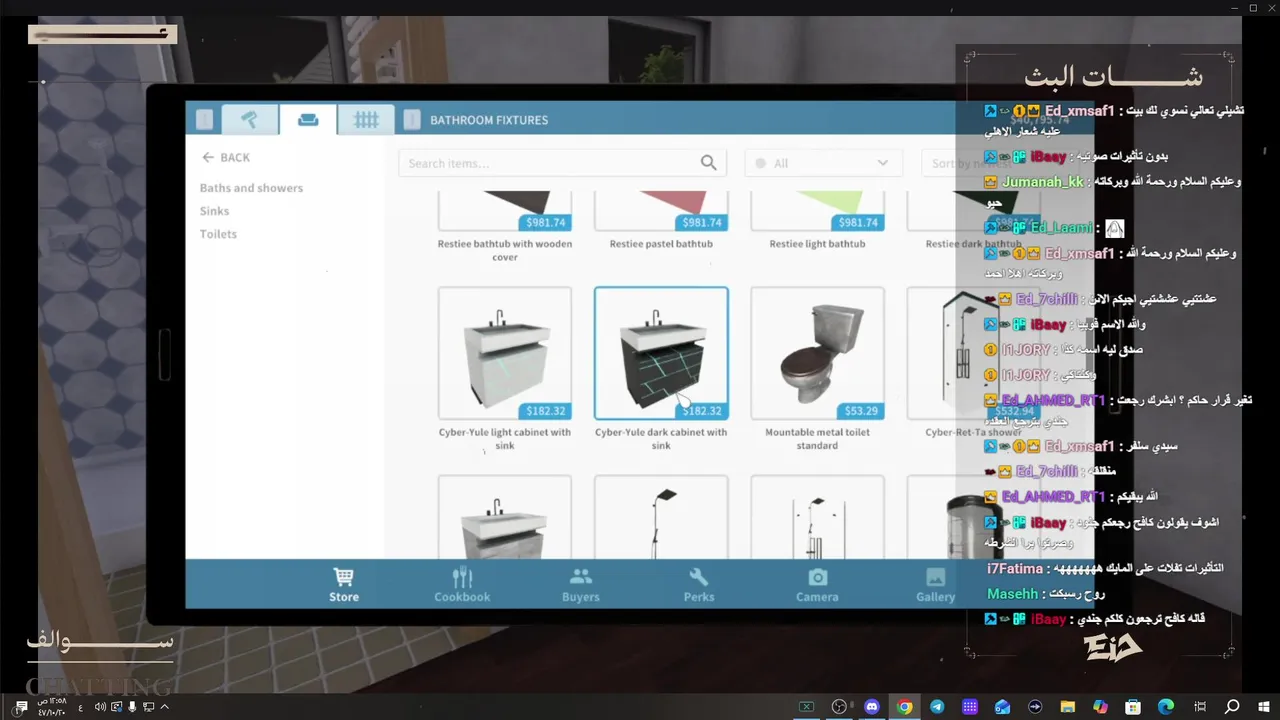The height and width of the screenshot is (720, 1280).
Task: Open Outlook mail from the taskbar
Action: pyautogui.click(x=1002, y=707)
